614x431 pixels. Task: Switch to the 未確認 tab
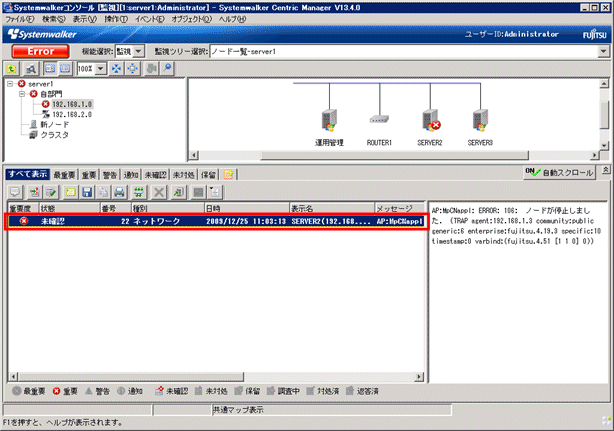pyautogui.click(x=155, y=175)
